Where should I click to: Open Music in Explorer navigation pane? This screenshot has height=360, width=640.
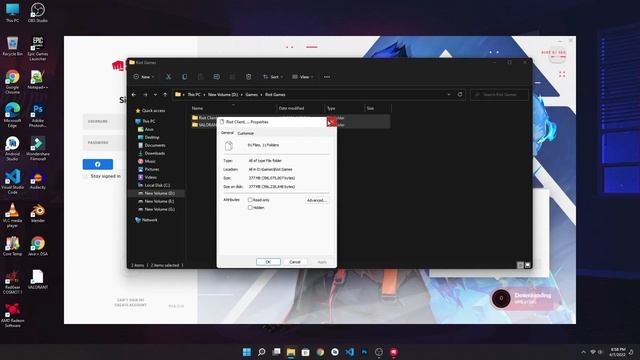[147, 161]
